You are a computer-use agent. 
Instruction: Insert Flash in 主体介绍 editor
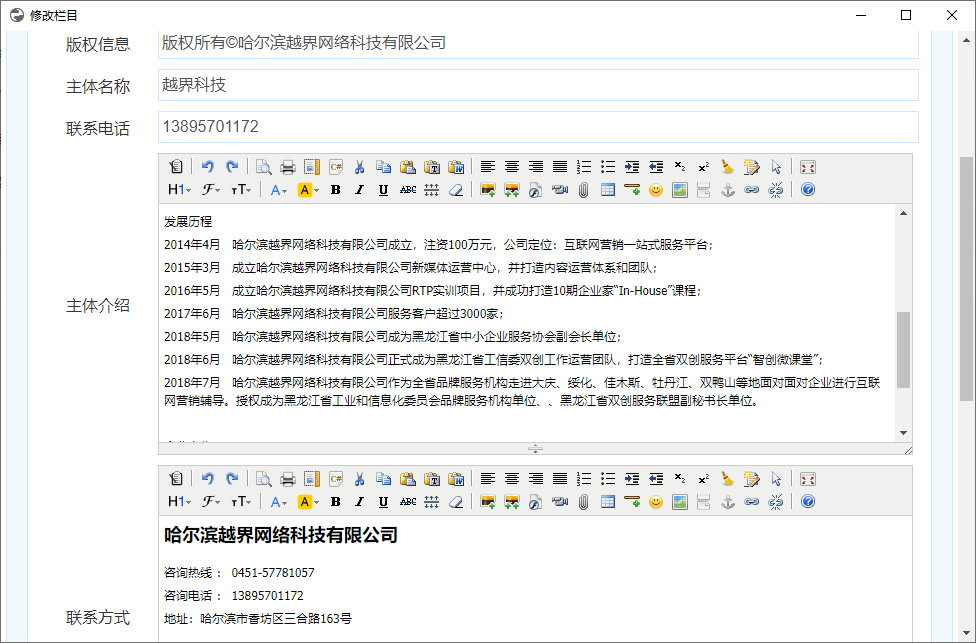click(x=535, y=190)
